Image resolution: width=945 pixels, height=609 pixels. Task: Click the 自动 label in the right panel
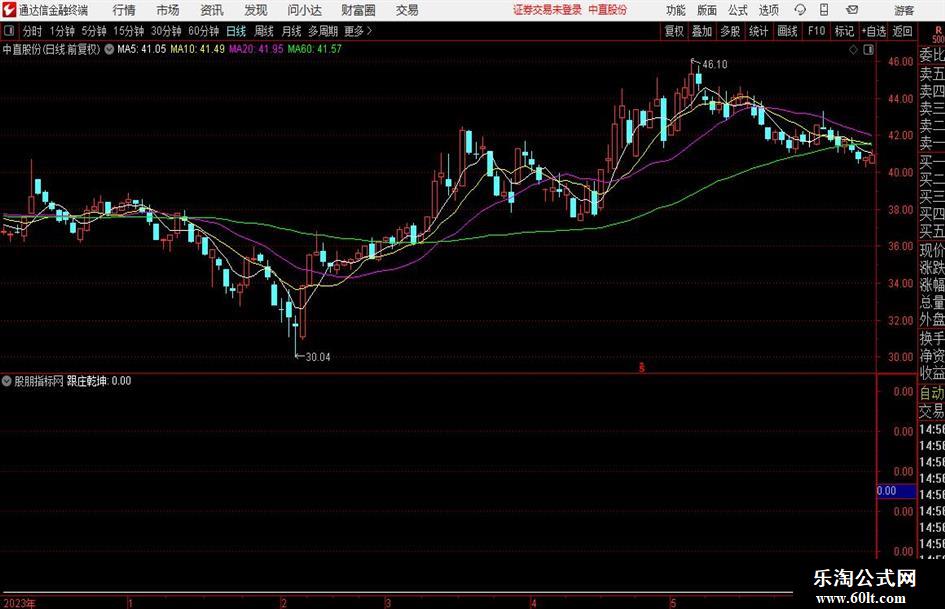pyautogui.click(x=932, y=393)
